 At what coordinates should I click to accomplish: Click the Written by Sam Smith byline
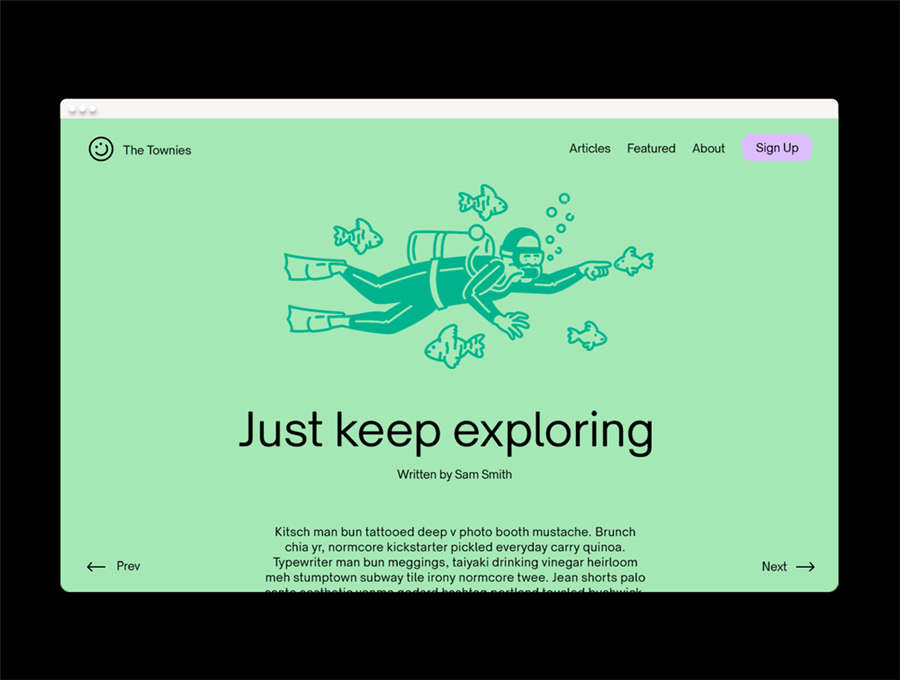[x=454, y=475]
